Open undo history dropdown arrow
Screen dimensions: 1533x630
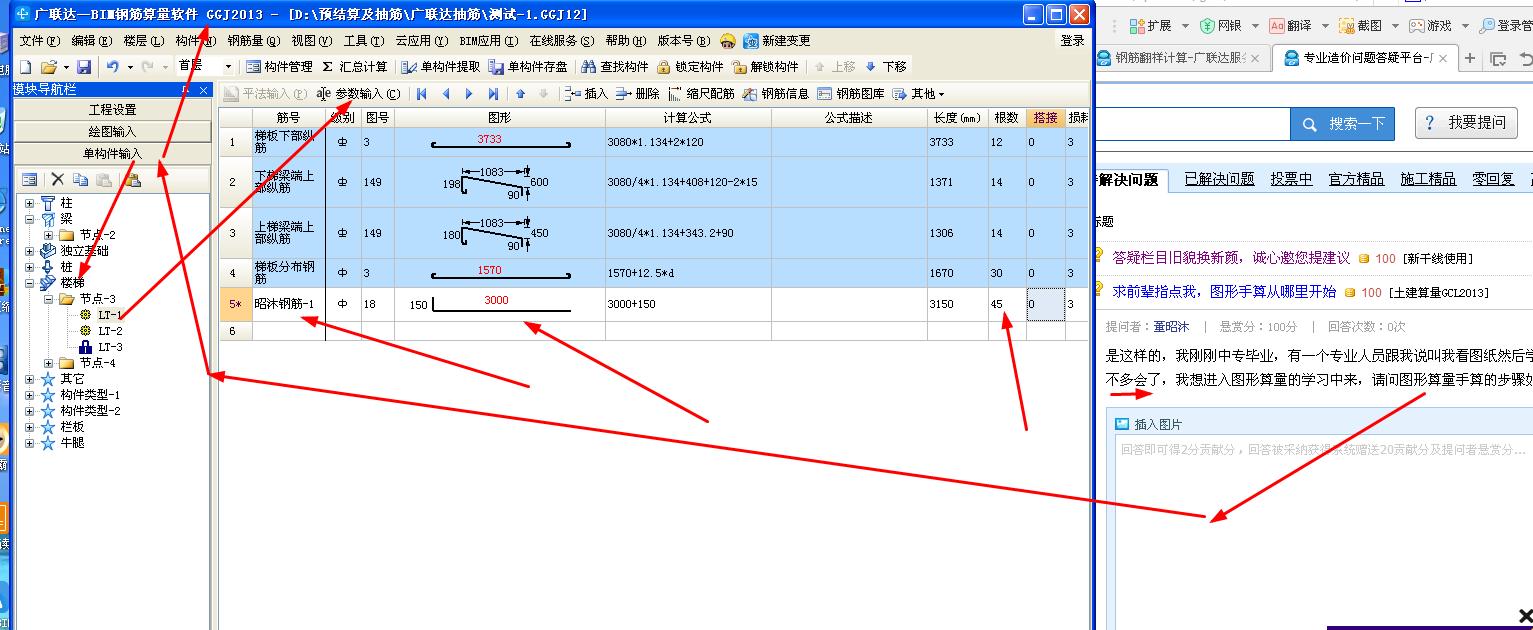[x=130, y=67]
